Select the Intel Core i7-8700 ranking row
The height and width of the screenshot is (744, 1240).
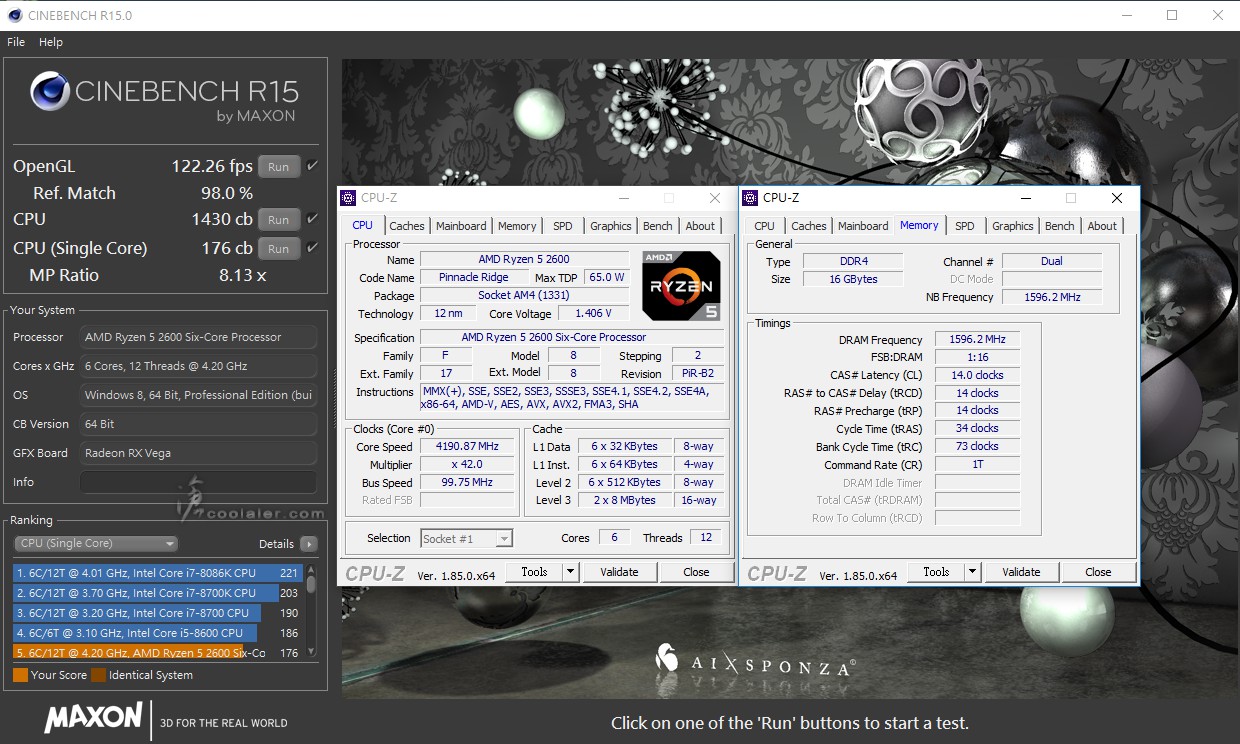click(158, 613)
